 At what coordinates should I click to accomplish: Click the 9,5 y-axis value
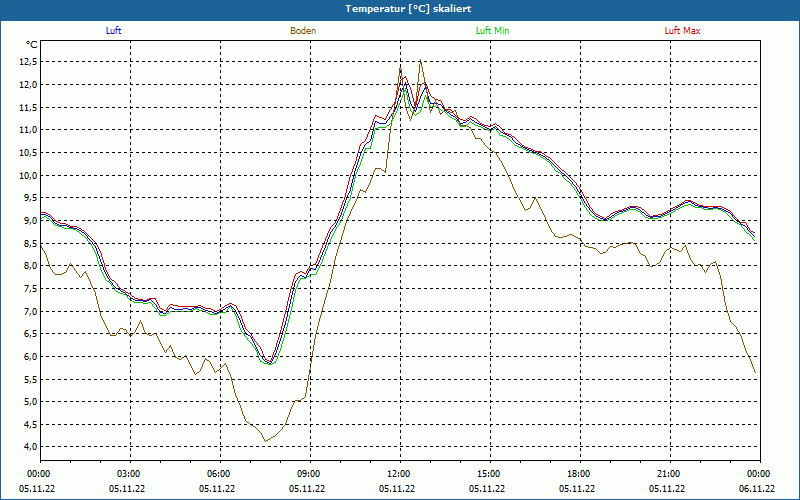(x=30, y=198)
